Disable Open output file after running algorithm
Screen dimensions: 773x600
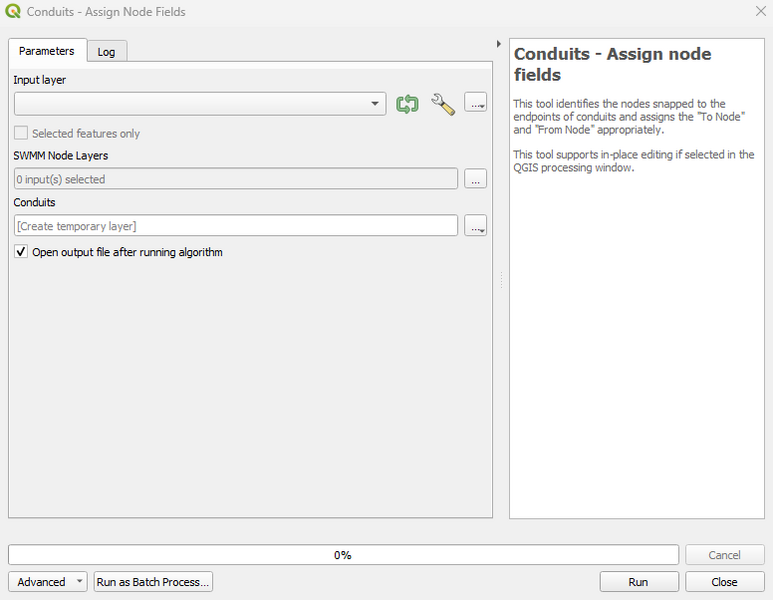click(21, 252)
